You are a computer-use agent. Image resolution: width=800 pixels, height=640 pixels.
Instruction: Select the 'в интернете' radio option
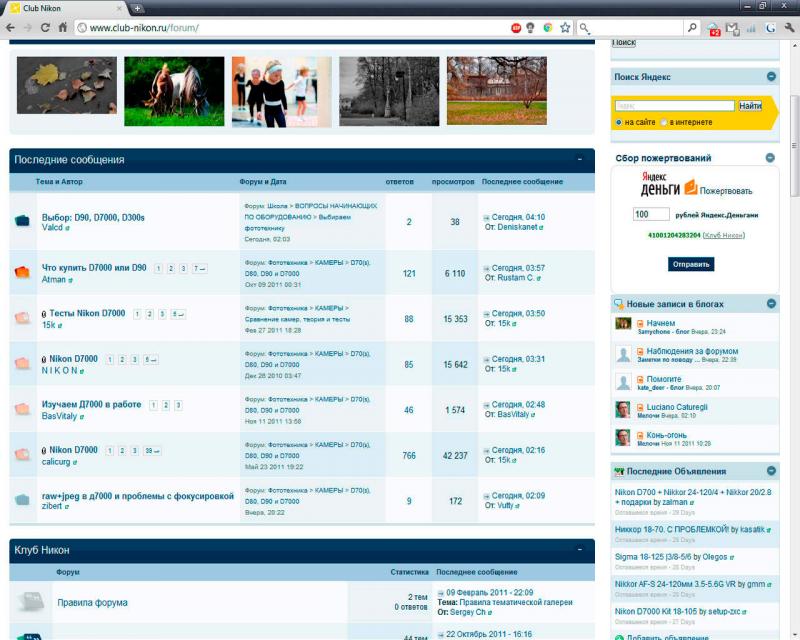(x=664, y=122)
